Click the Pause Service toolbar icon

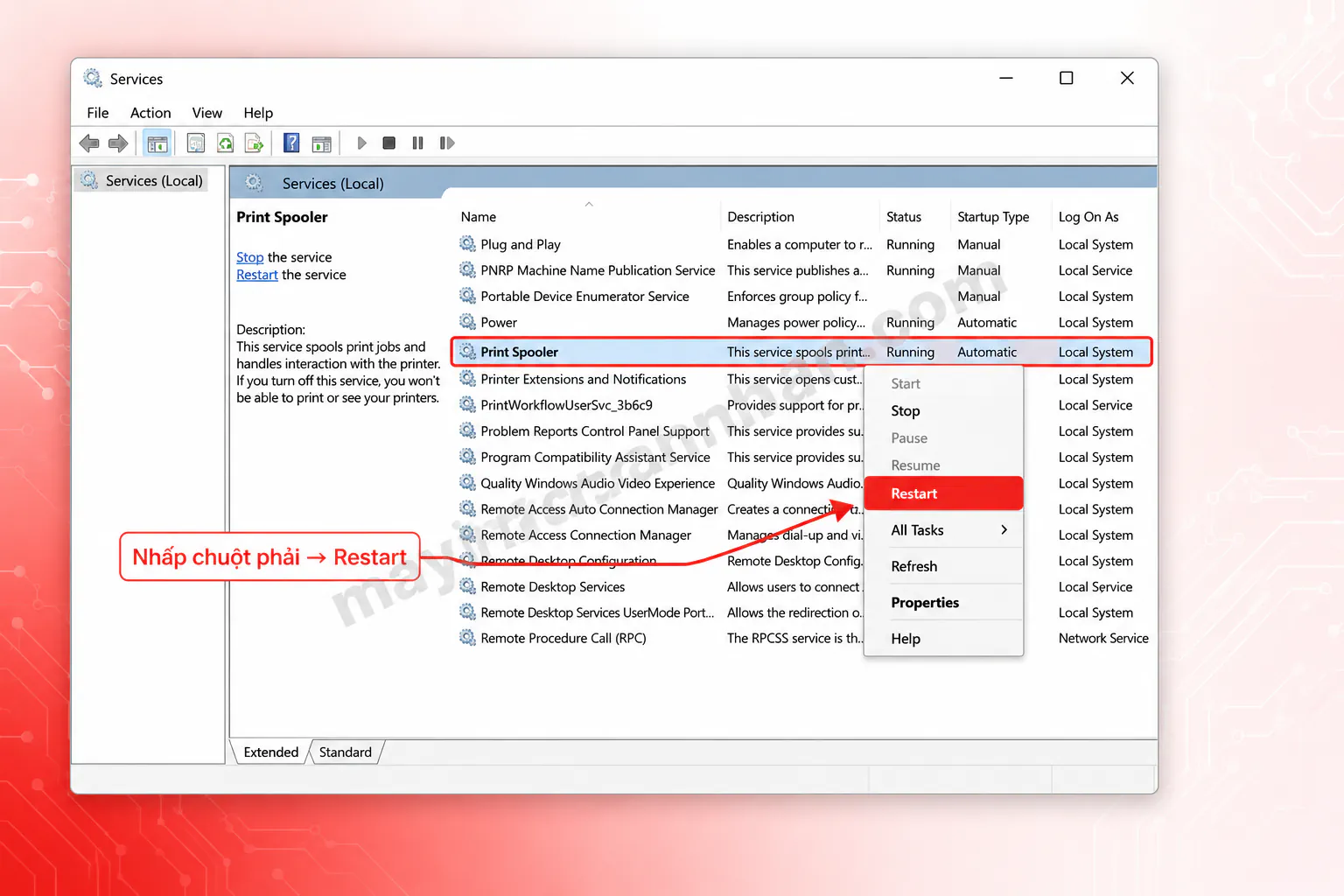coord(418,143)
